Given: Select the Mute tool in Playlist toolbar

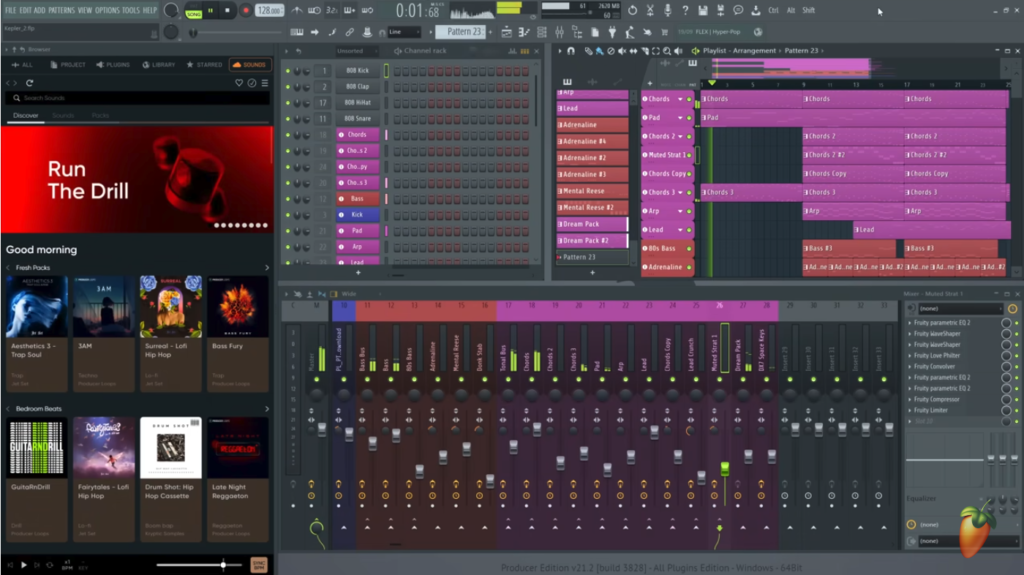Looking at the screenshot, I should tap(622, 51).
